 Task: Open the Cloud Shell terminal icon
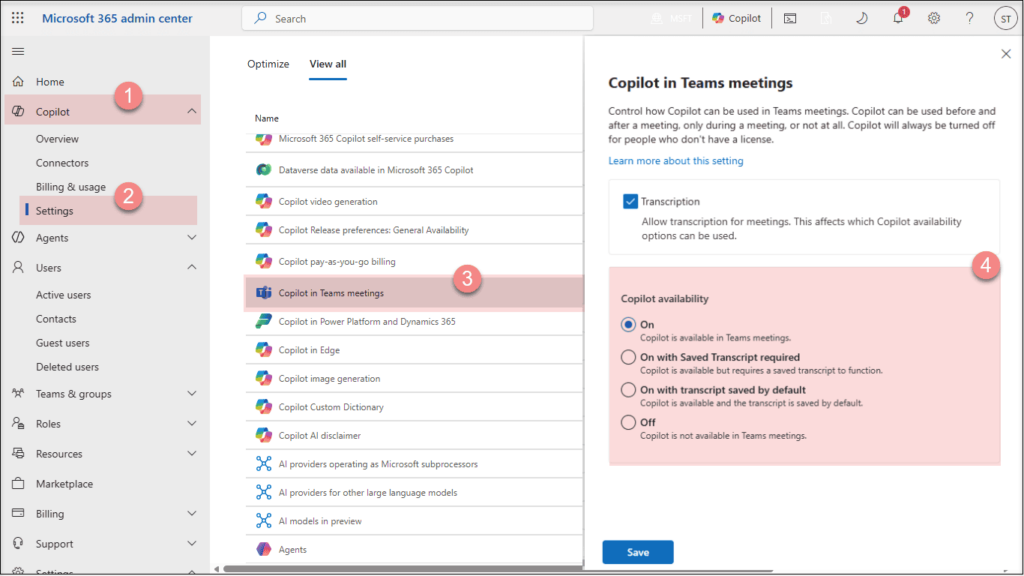[790, 18]
